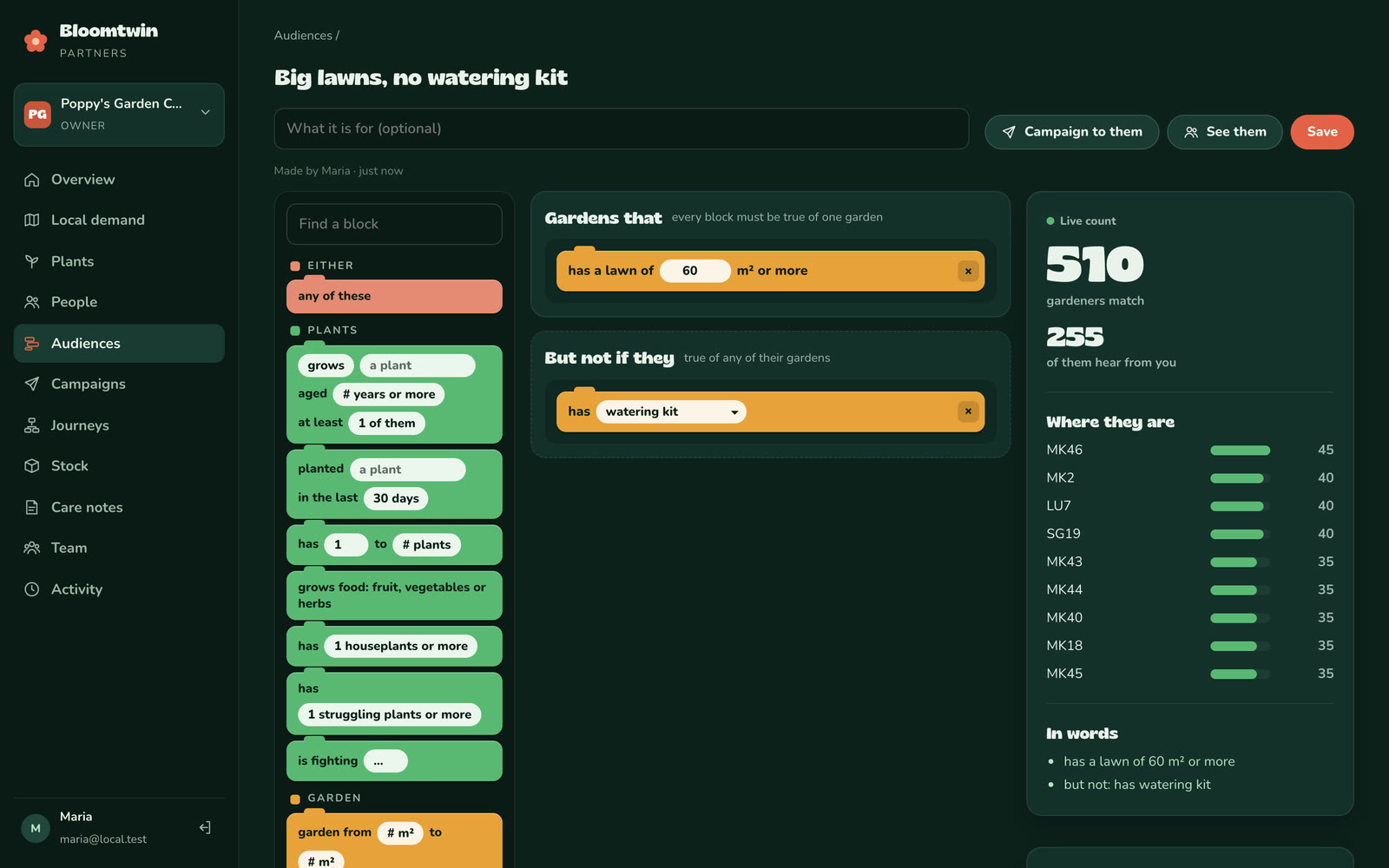Screen dimensions: 1389x868
Task: Open the watering kit dropdown
Action: pos(671,411)
